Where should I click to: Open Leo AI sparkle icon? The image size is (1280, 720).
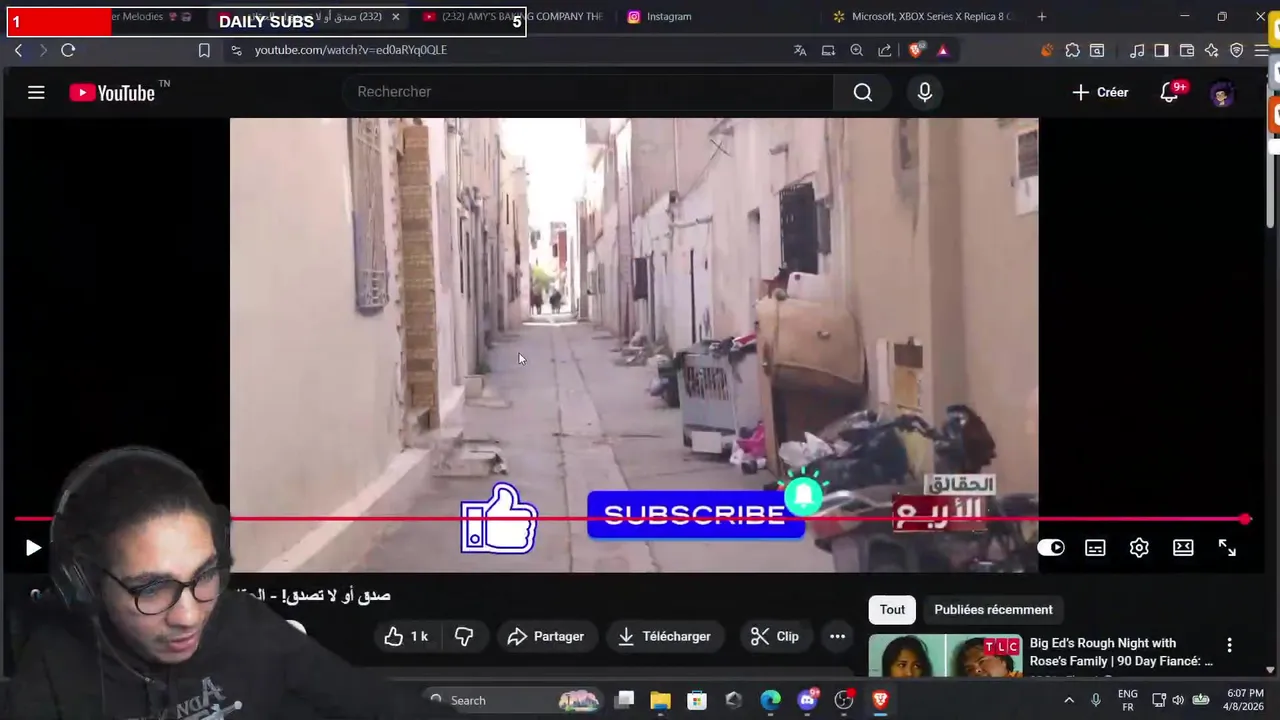click(x=1212, y=50)
